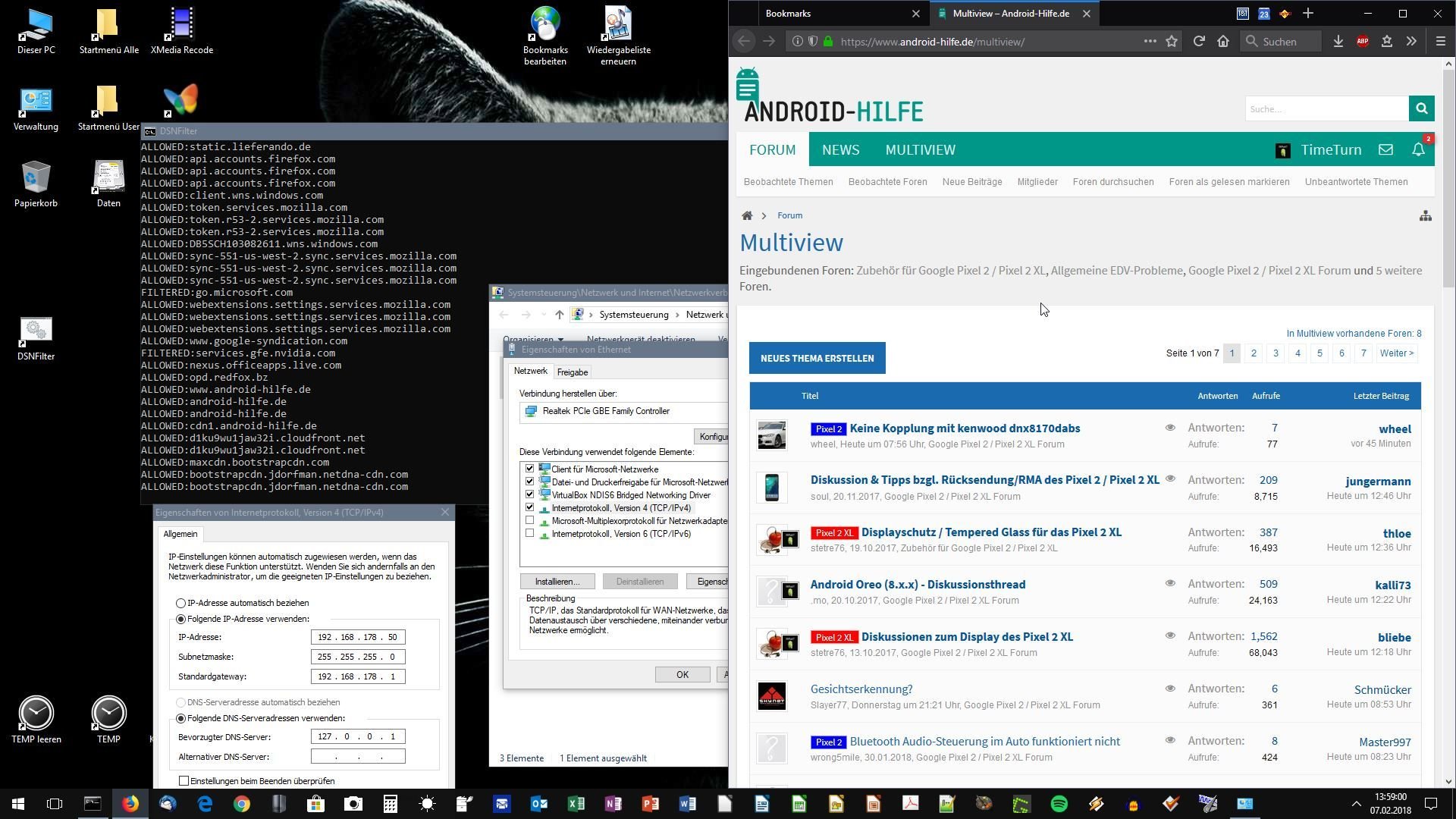This screenshot has width=1456, height=819.
Task: Toggle watch eye on Gesichtserkennung thread
Action: click(x=1170, y=689)
